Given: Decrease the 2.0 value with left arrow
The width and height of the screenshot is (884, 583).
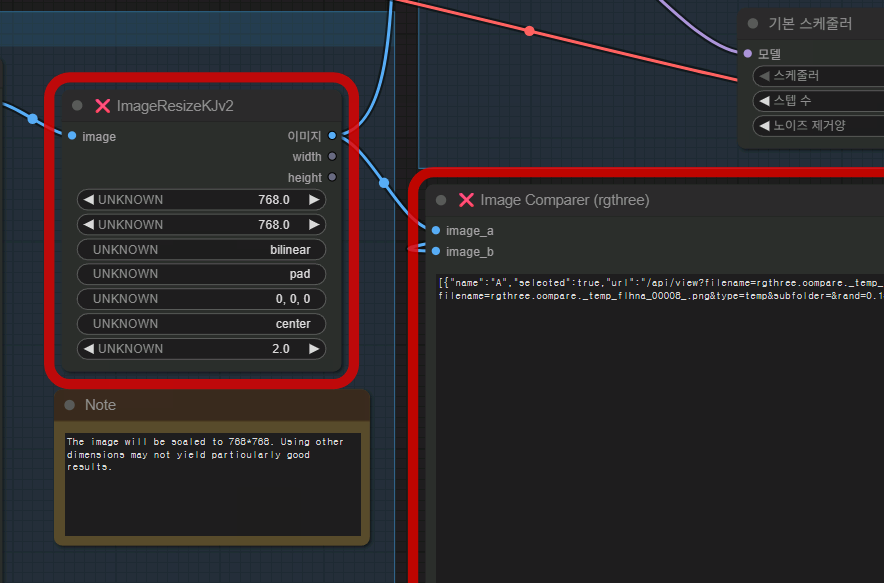Looking at the screenshot, I should click(88, 349).
